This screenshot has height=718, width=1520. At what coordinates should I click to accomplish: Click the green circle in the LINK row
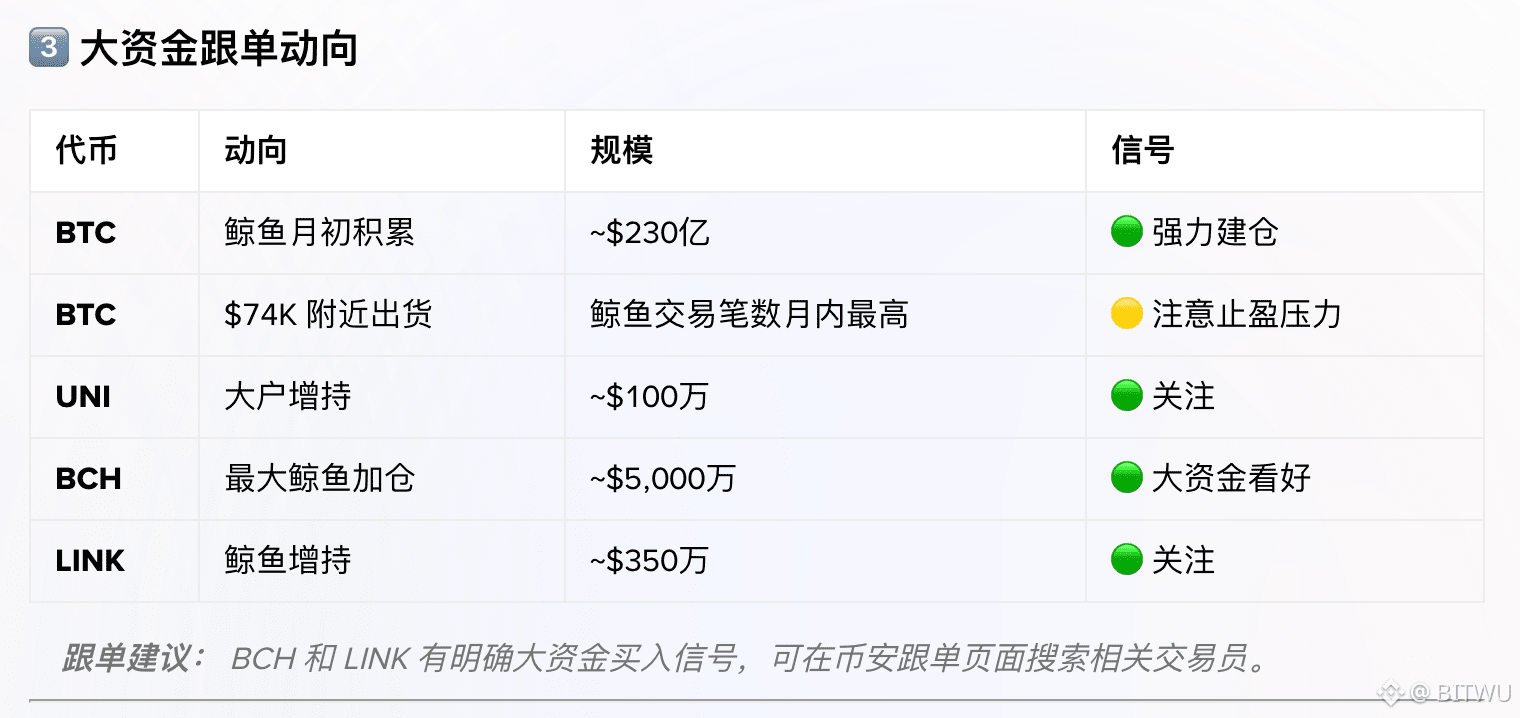[1126, 560]
